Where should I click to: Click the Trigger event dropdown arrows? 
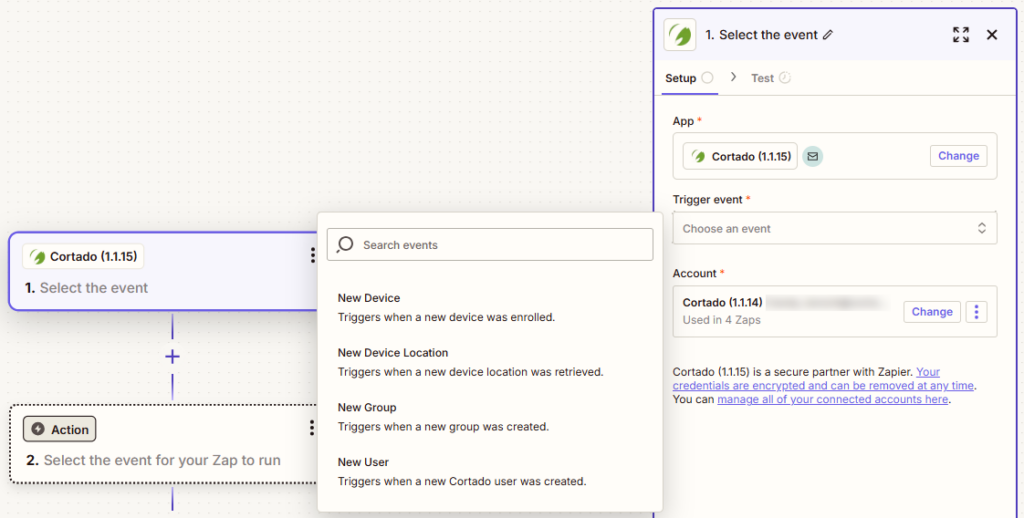pos(982,228)
